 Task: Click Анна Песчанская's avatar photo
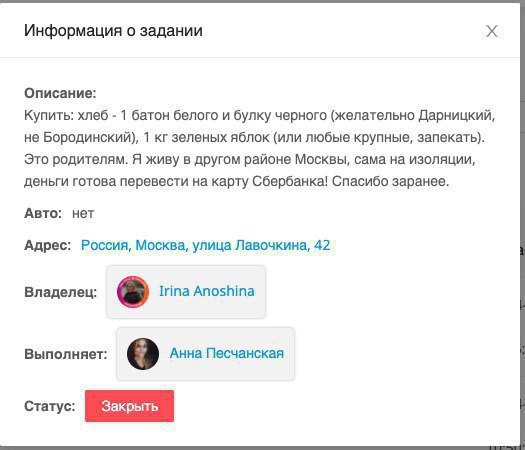(x=143, y=354)
